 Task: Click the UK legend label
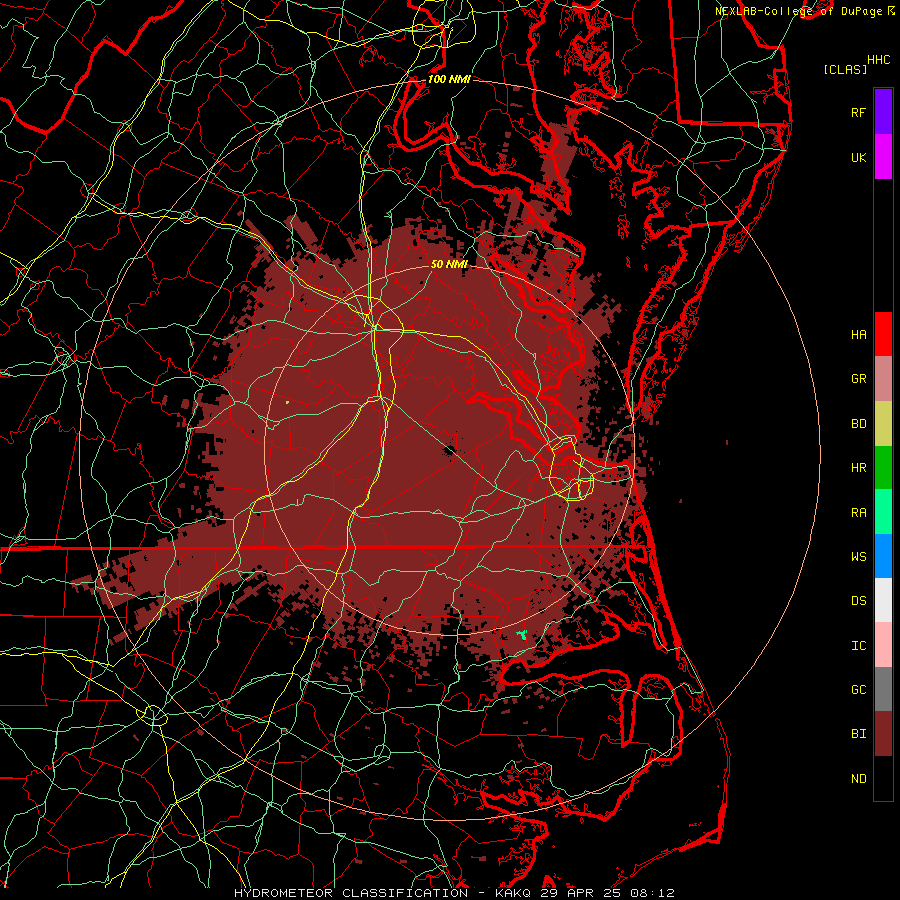pos(858,157)
